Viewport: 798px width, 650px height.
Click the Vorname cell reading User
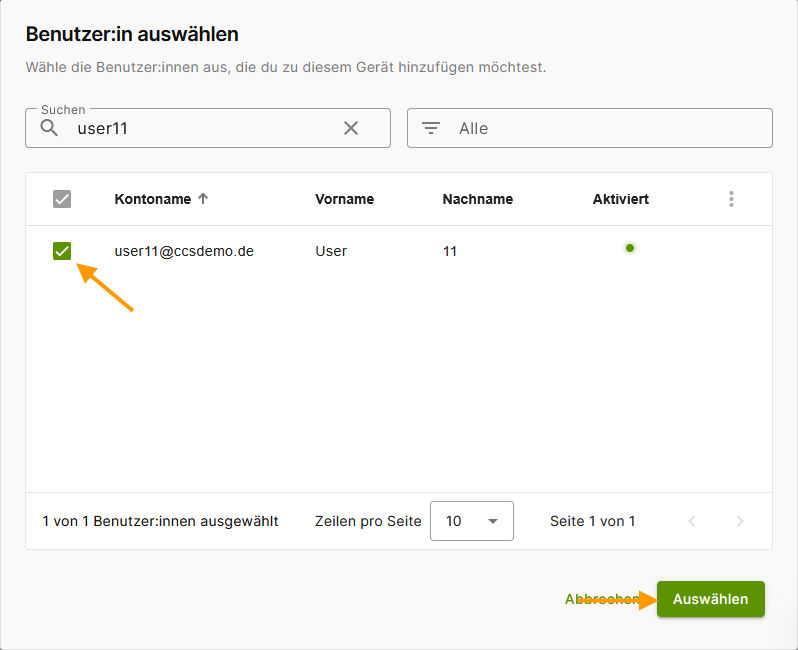click(331, 251)
